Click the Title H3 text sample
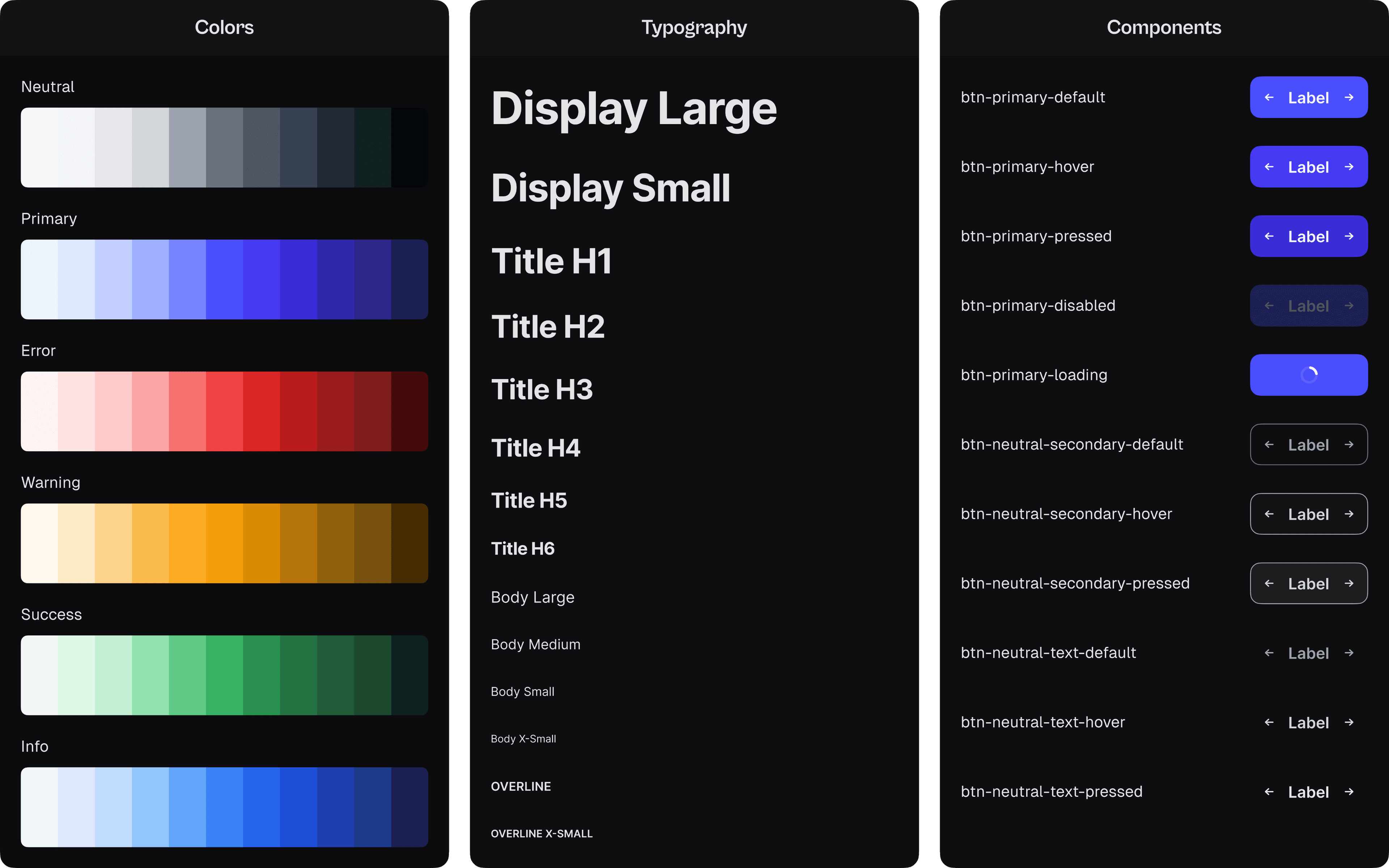 click(x=542, y=390)
